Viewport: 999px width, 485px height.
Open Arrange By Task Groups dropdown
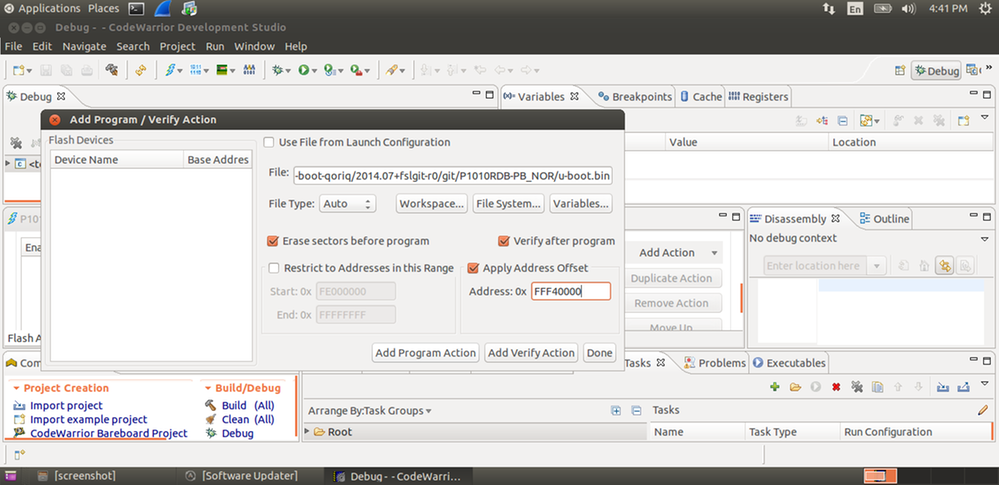[x=429, y=411]
